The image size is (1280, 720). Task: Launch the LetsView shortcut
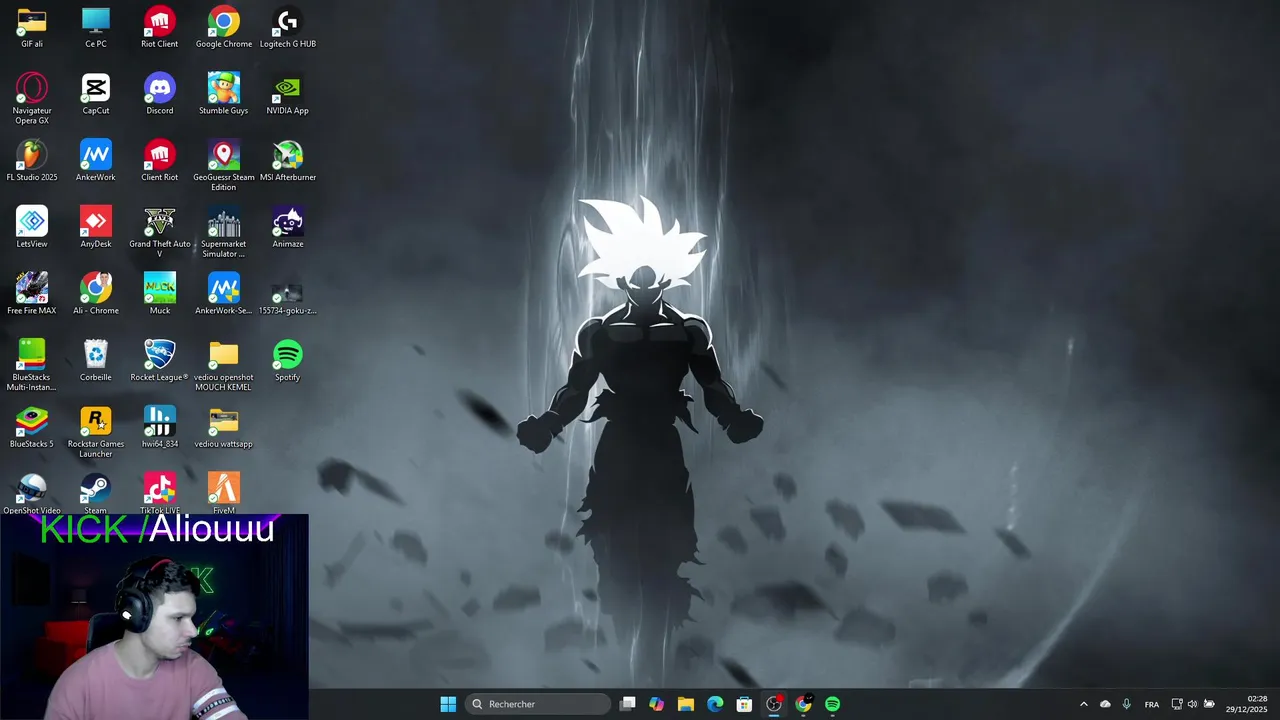[32, 228]
